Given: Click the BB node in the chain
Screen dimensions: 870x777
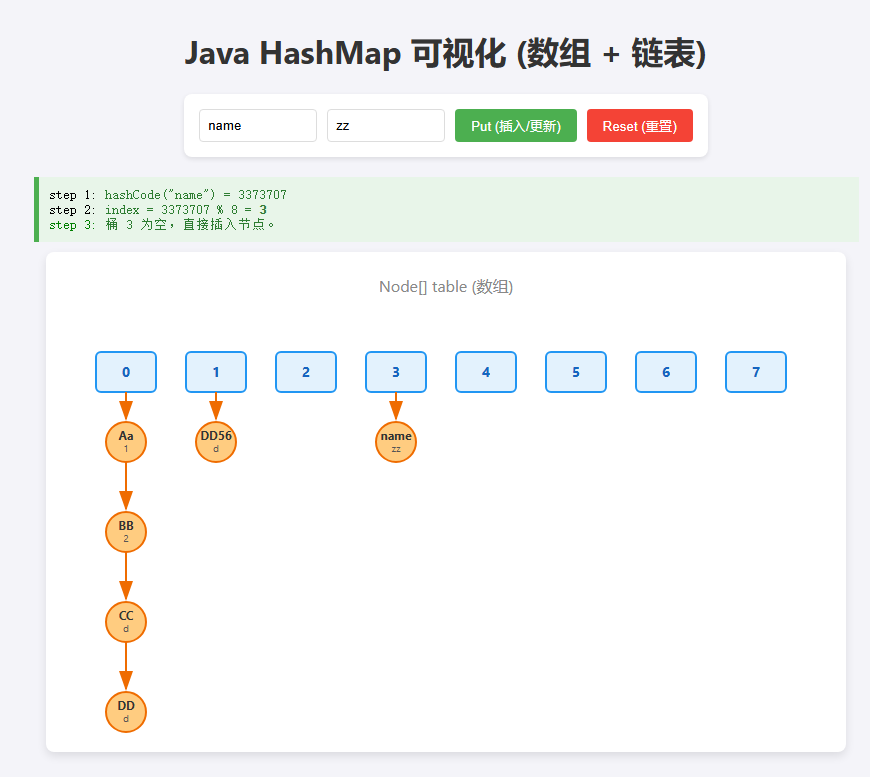Looking at the screenshot, I should (x=126, y=532).
